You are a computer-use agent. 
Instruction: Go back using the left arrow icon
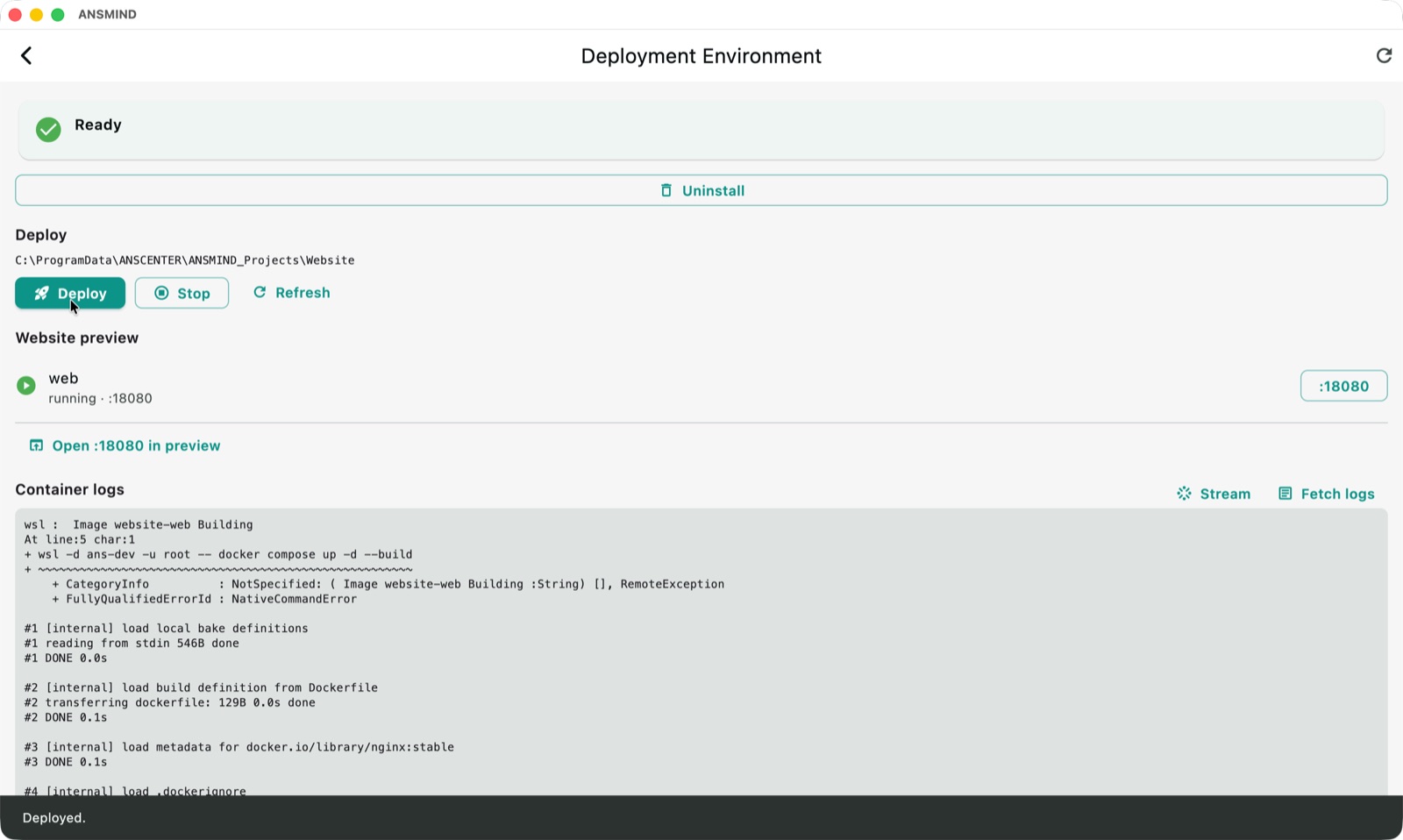point(26,56)
